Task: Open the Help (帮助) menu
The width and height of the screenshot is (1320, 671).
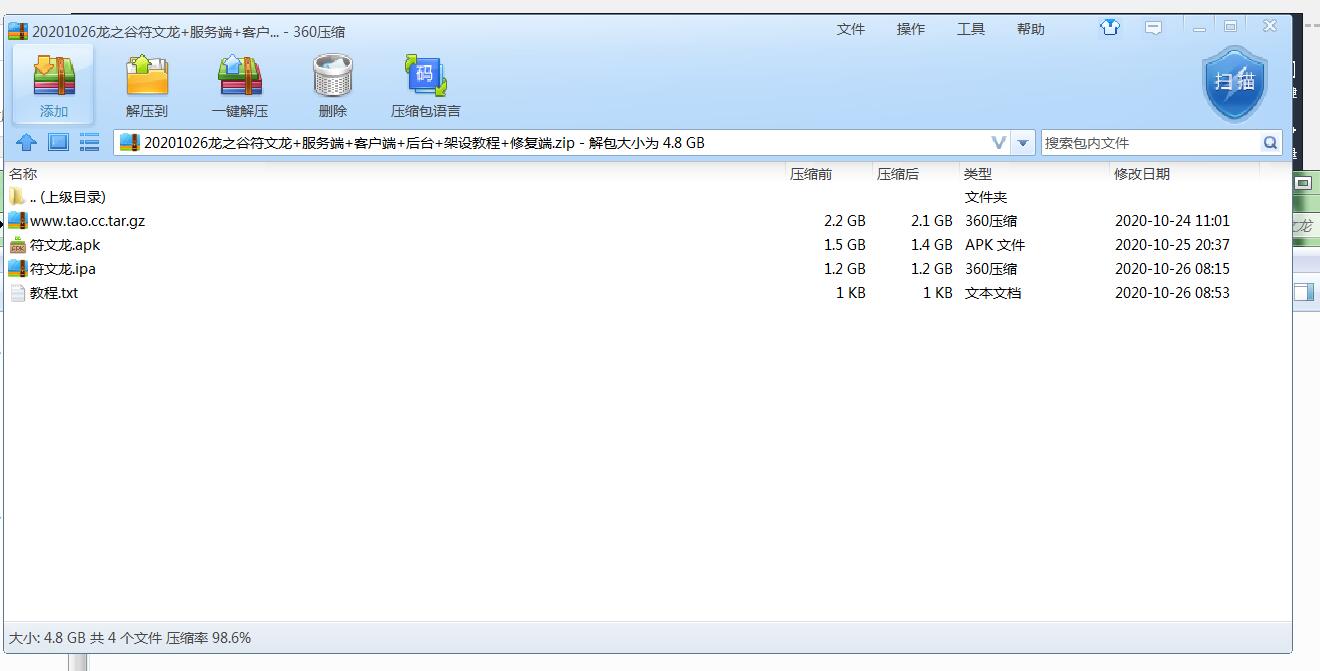Action: [x=1030, y=29]
